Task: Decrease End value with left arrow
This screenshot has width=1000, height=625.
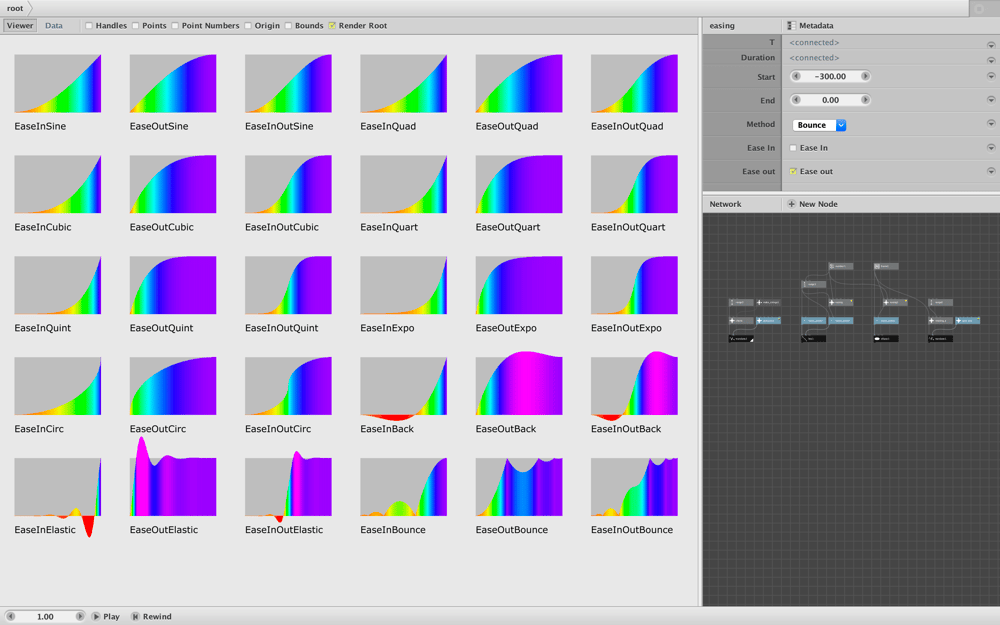Action: (x=796, y=99)
